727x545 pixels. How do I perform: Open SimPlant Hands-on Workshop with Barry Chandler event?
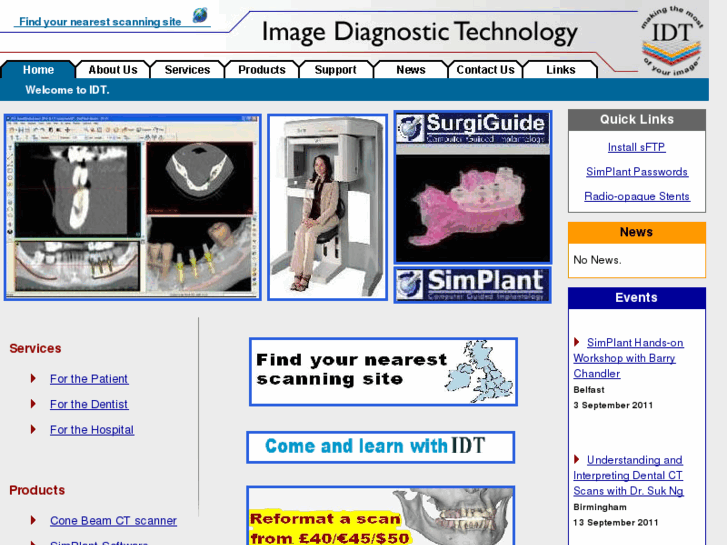point(628,358)
